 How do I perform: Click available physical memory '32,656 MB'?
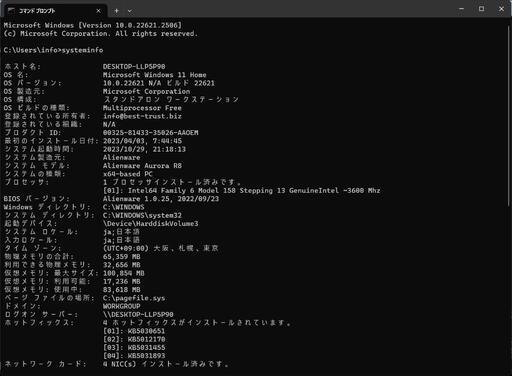tap(122, 265)
